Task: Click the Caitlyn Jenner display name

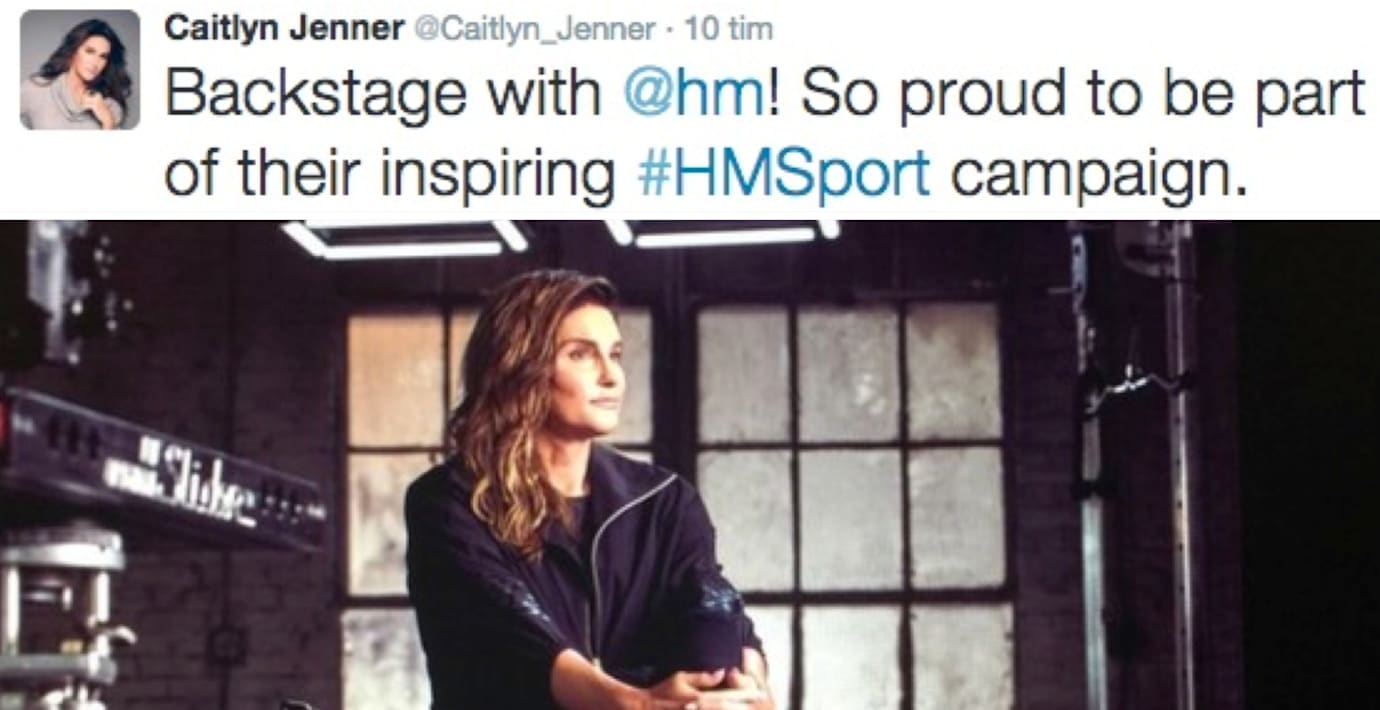Action: (x=284, y=29)
